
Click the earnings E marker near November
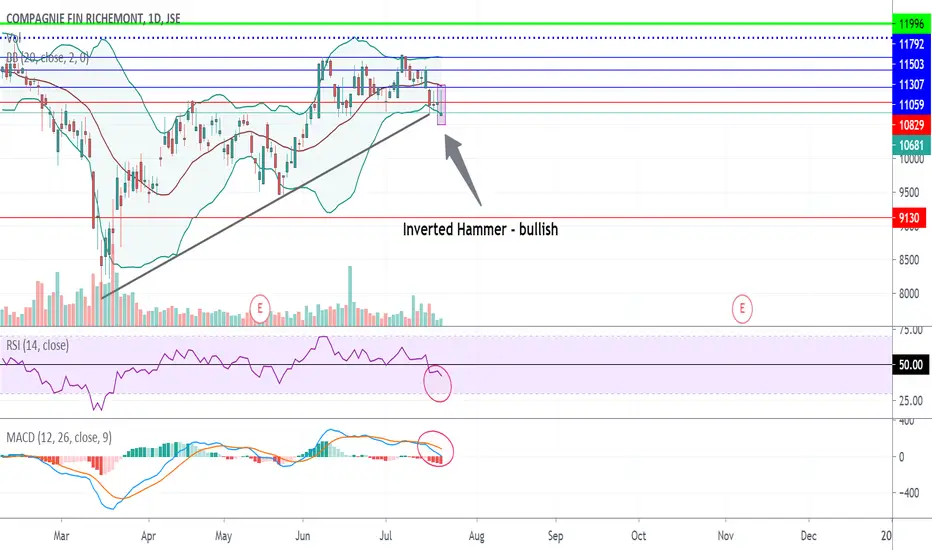(x=742, y=309)
